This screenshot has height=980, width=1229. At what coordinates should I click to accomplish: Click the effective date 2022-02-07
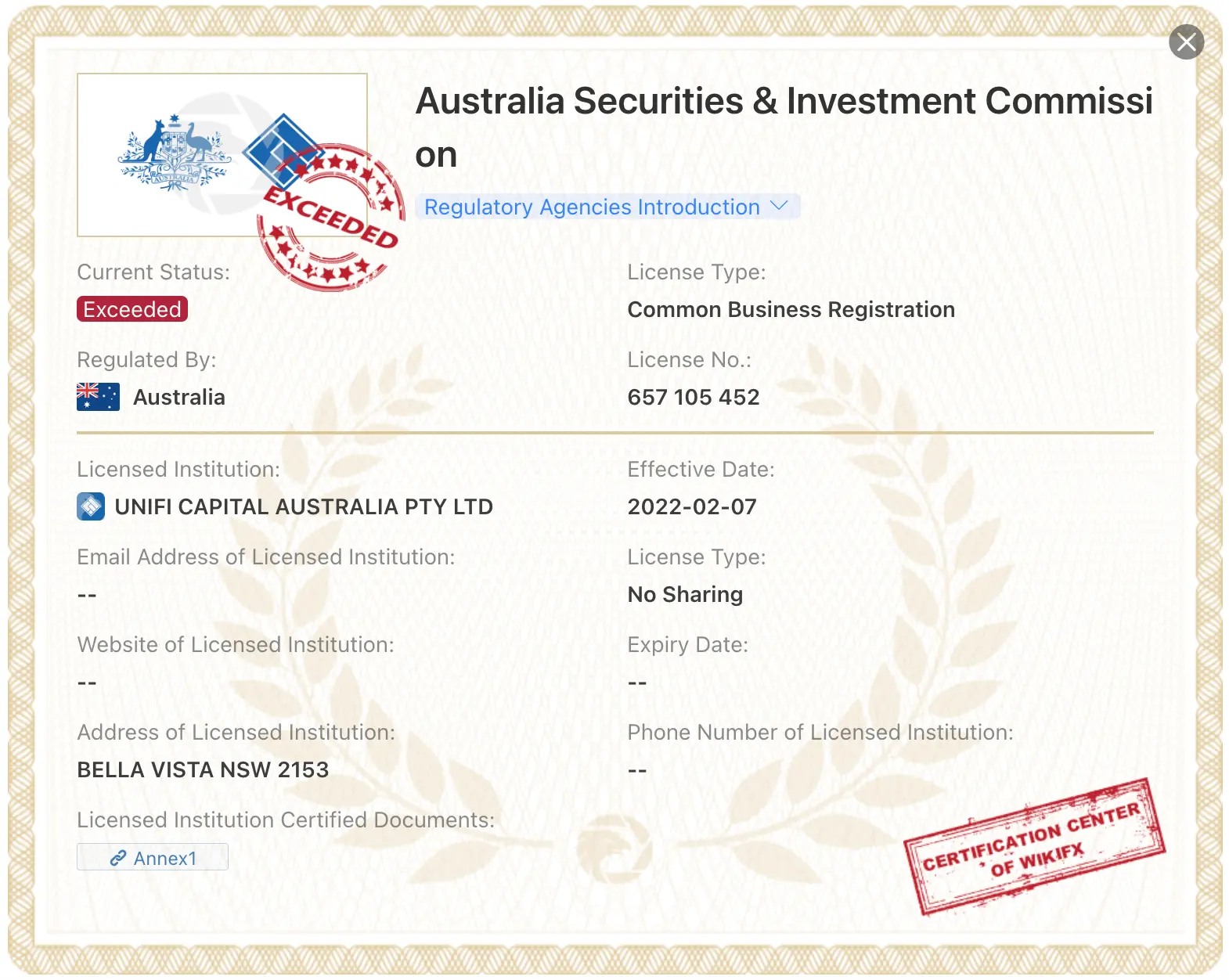691,506
